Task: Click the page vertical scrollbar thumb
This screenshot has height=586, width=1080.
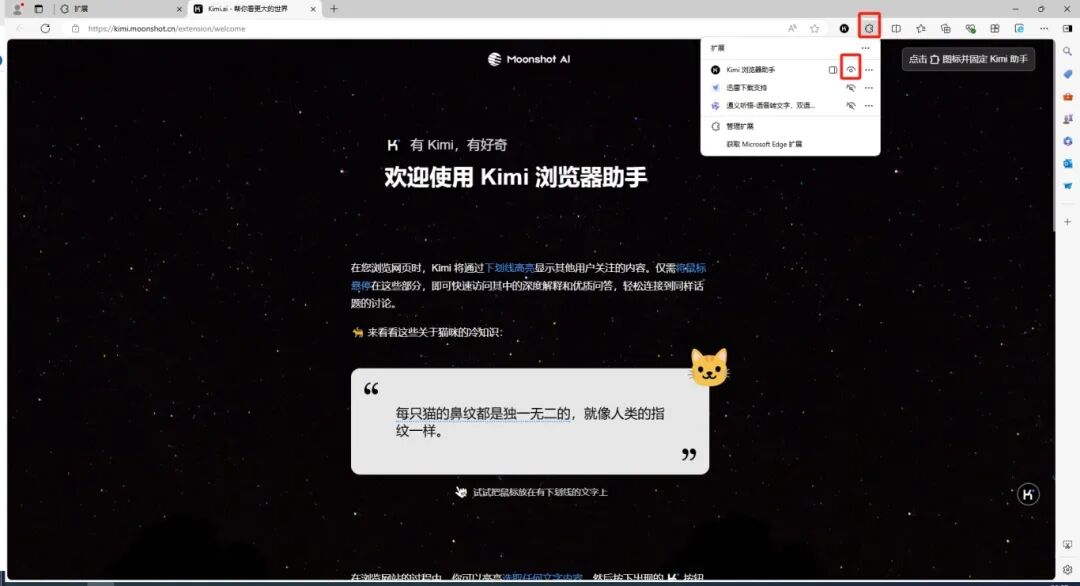Action: pyautogui.click(x=1055, y=135)
